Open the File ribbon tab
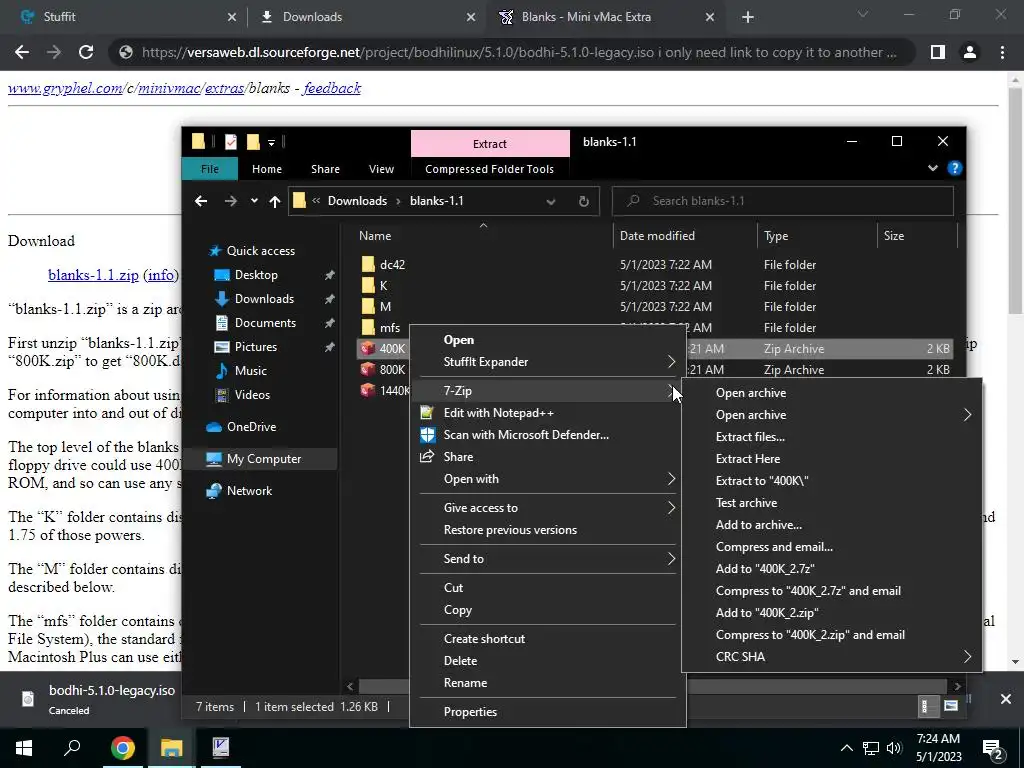Viewport: 1024px width, 768px height. click(x=210, y=169)
